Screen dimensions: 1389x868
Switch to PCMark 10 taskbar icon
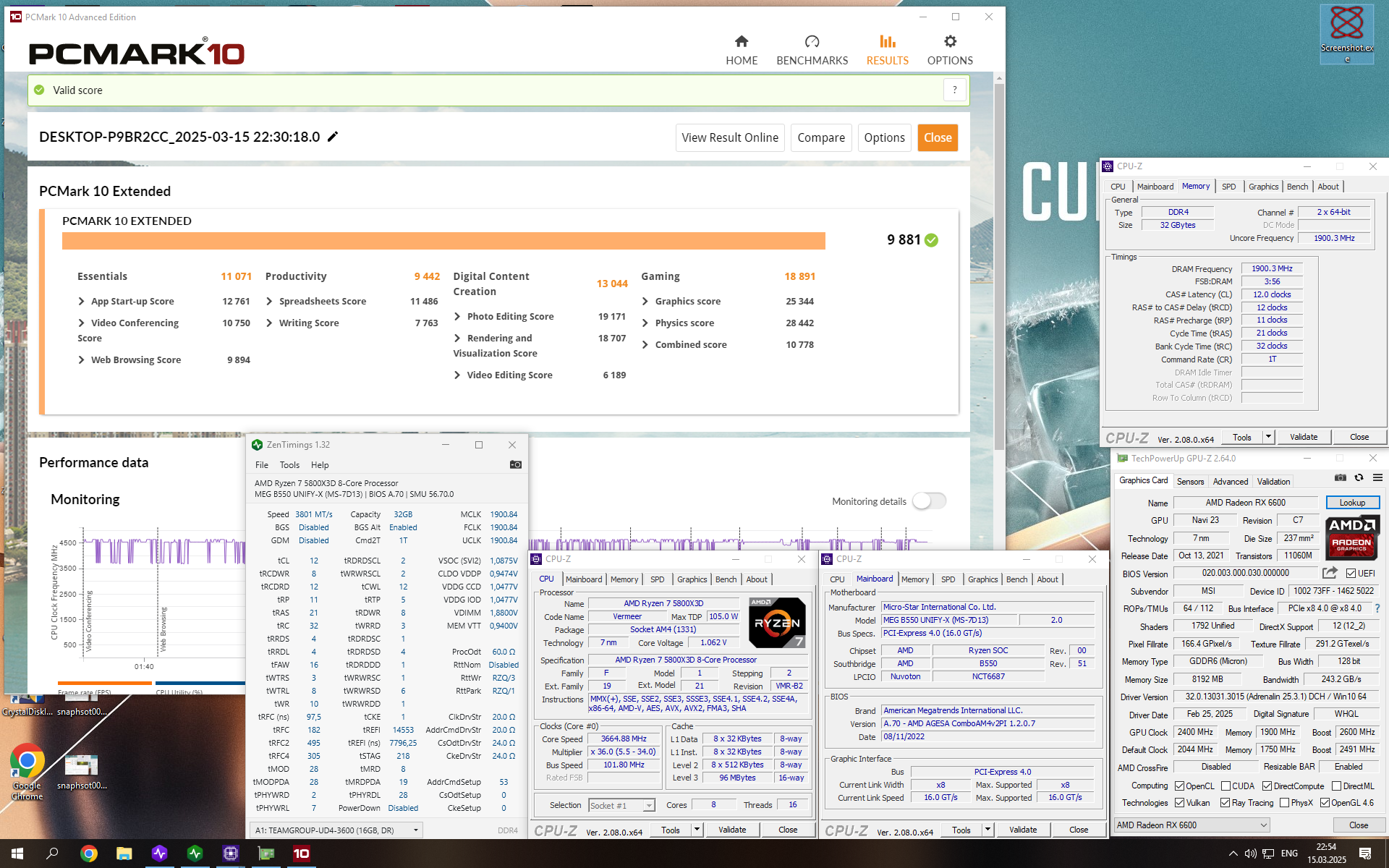tap(302, 854)
